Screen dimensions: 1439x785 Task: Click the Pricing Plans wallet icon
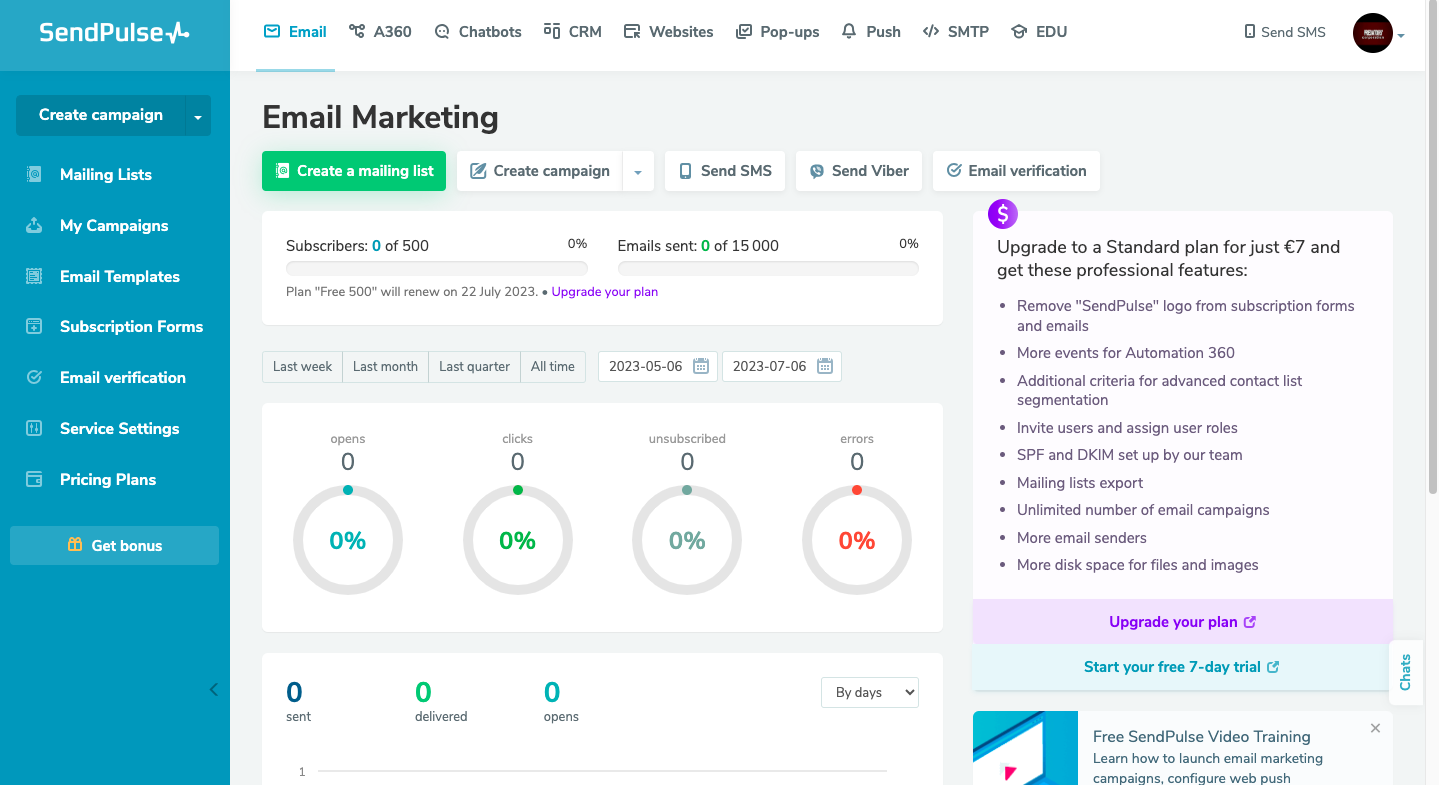tap(34, 479)
